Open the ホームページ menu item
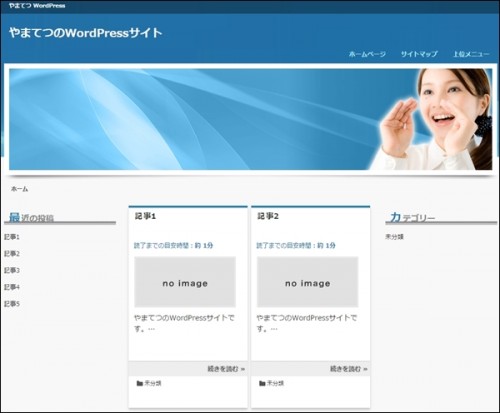Image resolution: width=500 pixels, height=413 pixels. (367, 54)
